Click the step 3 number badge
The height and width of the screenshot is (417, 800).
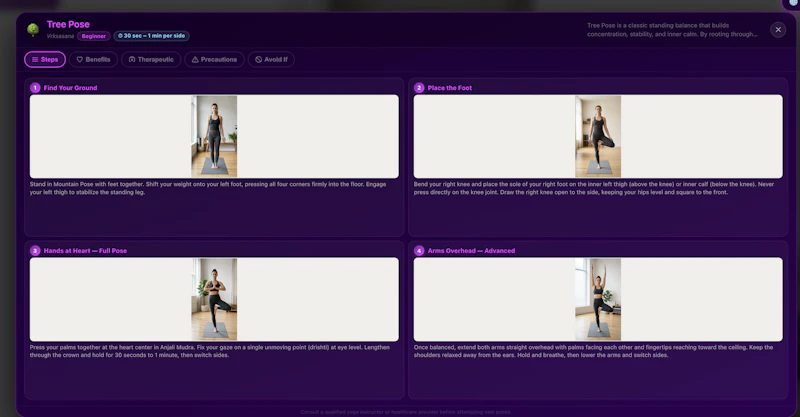(35, 251)
